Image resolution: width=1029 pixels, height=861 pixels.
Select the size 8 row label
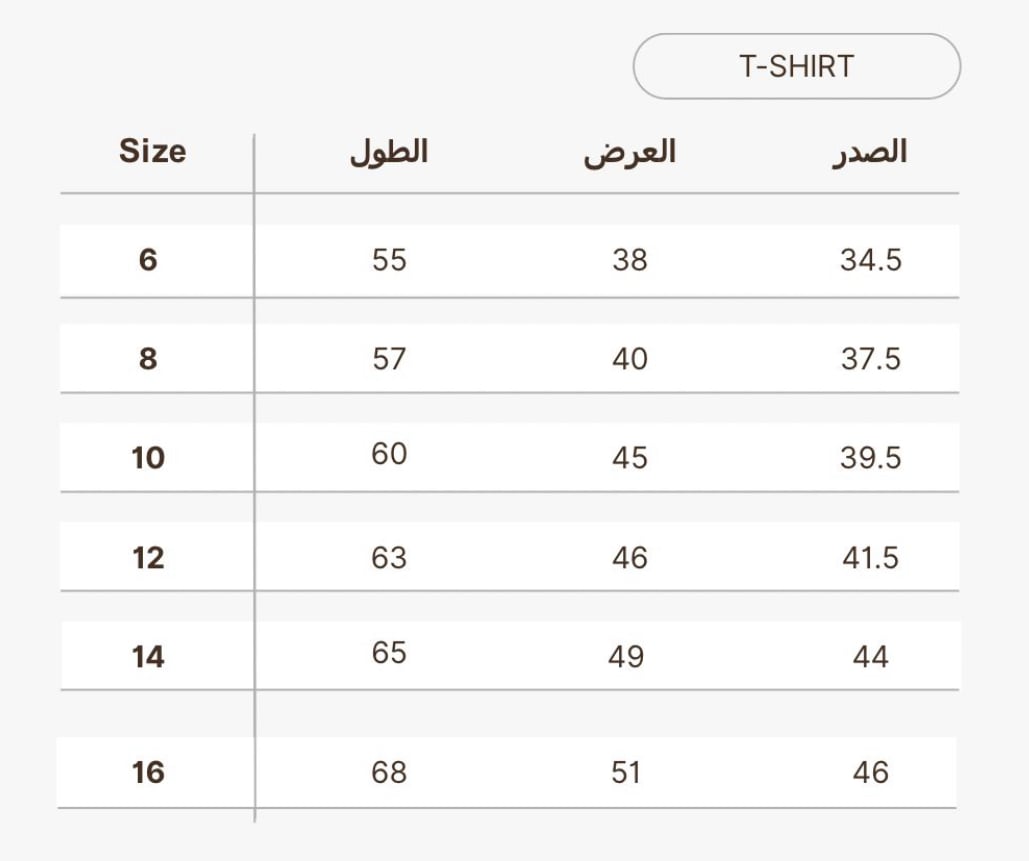coord(148,359)
